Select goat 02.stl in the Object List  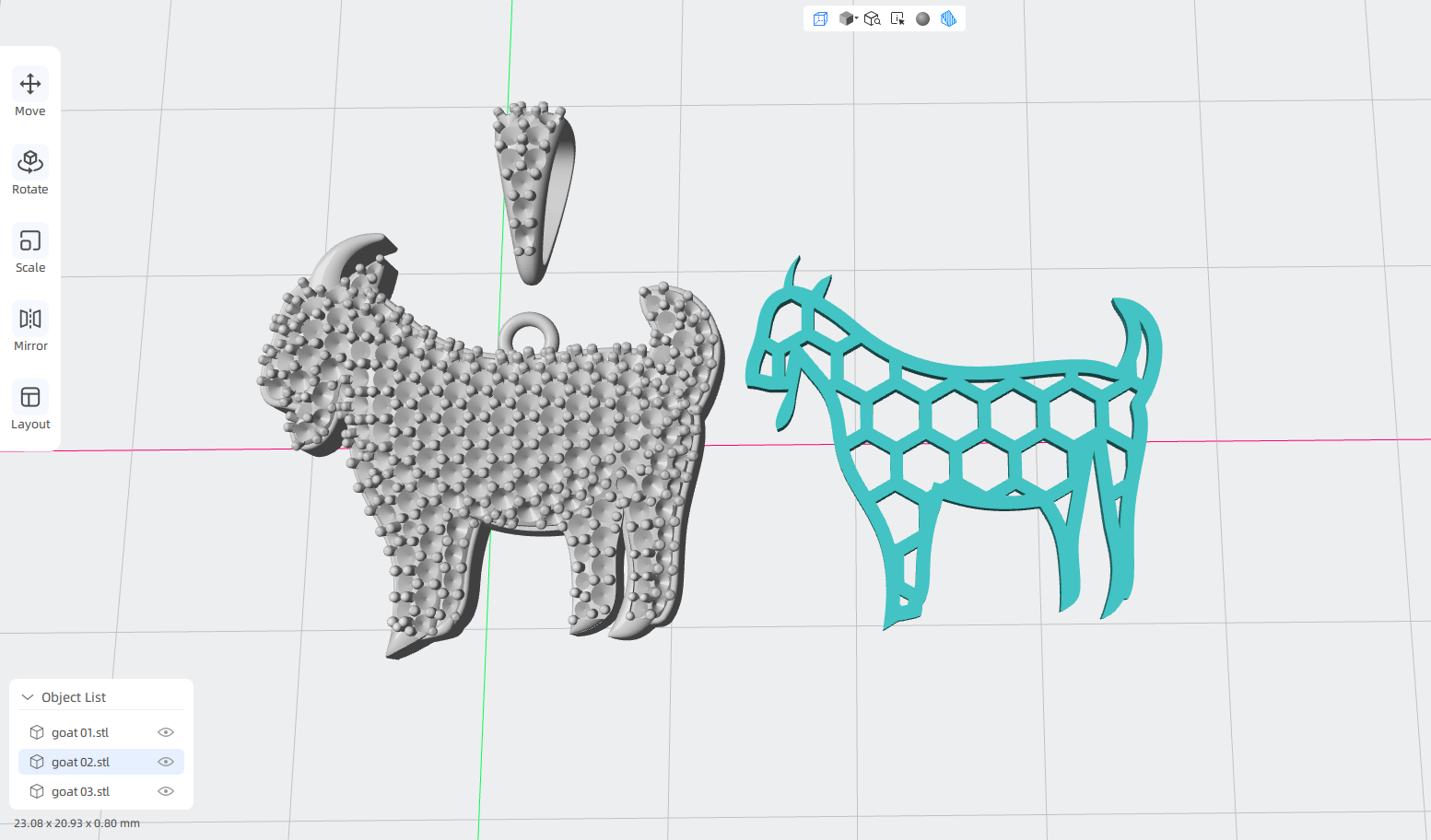[x=101, y=762]
